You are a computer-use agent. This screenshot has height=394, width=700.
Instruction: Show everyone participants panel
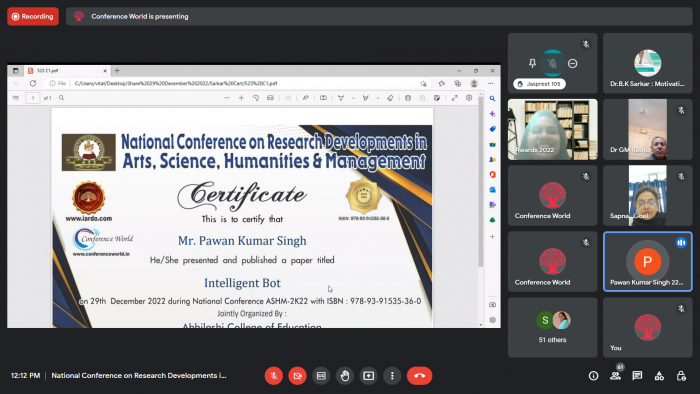coord(616,375)
